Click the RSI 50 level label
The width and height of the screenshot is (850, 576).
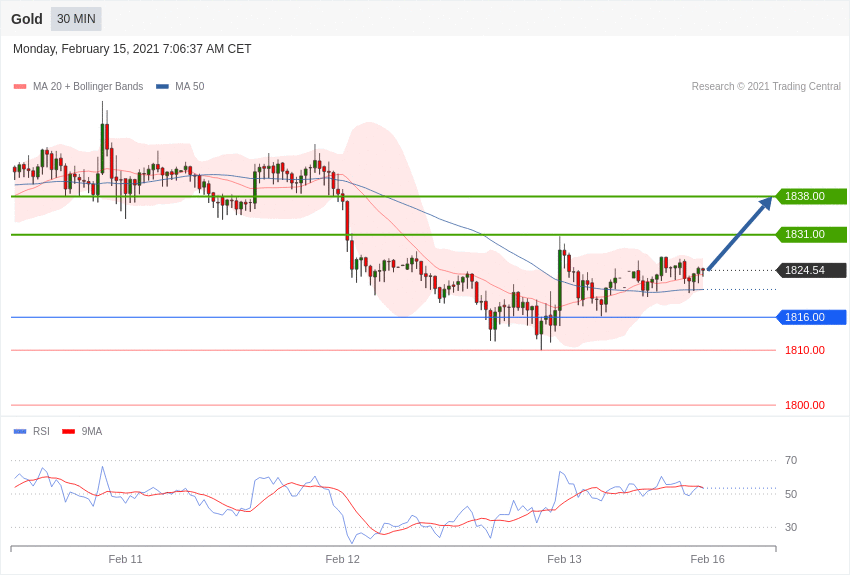pos(791,494)
